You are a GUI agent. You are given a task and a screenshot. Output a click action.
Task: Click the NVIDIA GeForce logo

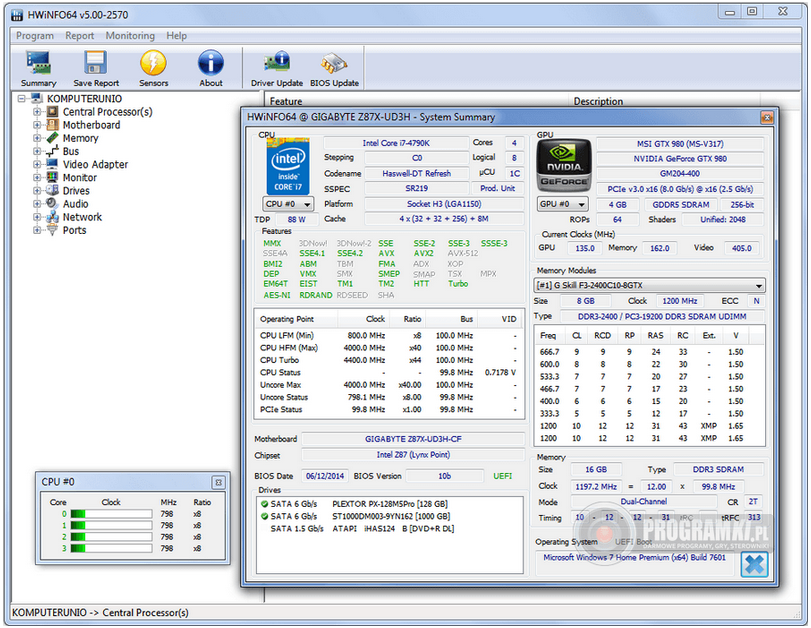[564, 166]
